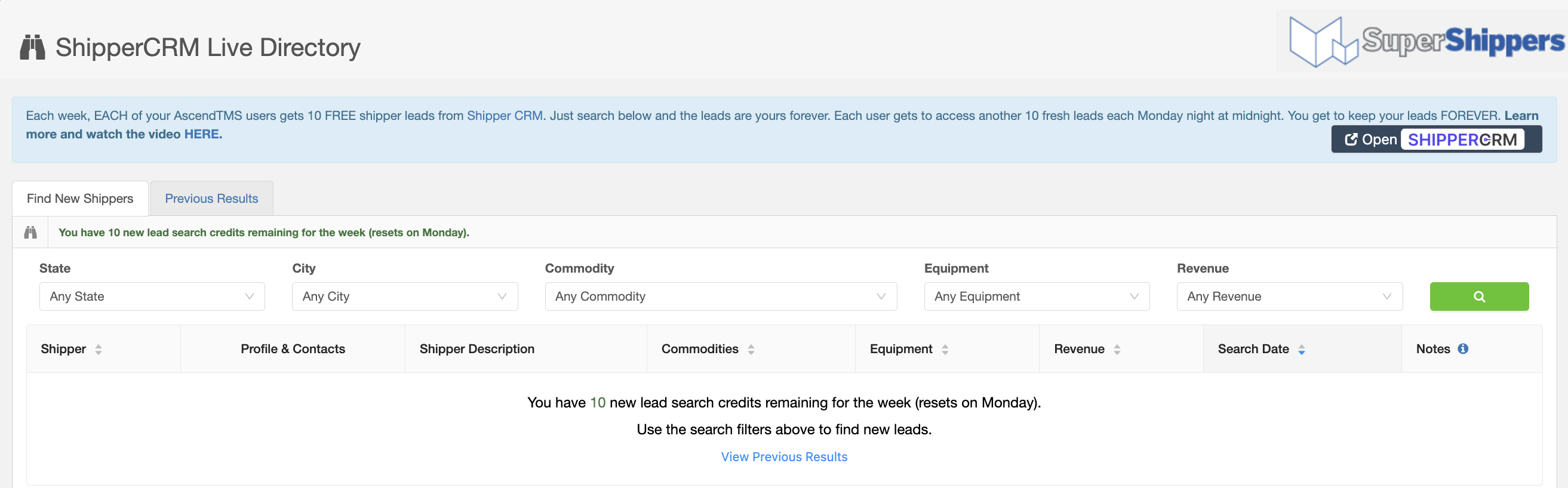1568x488 pixels.
Task: Click the Open SHIPPERCRM button
Action: (1436, 140)
